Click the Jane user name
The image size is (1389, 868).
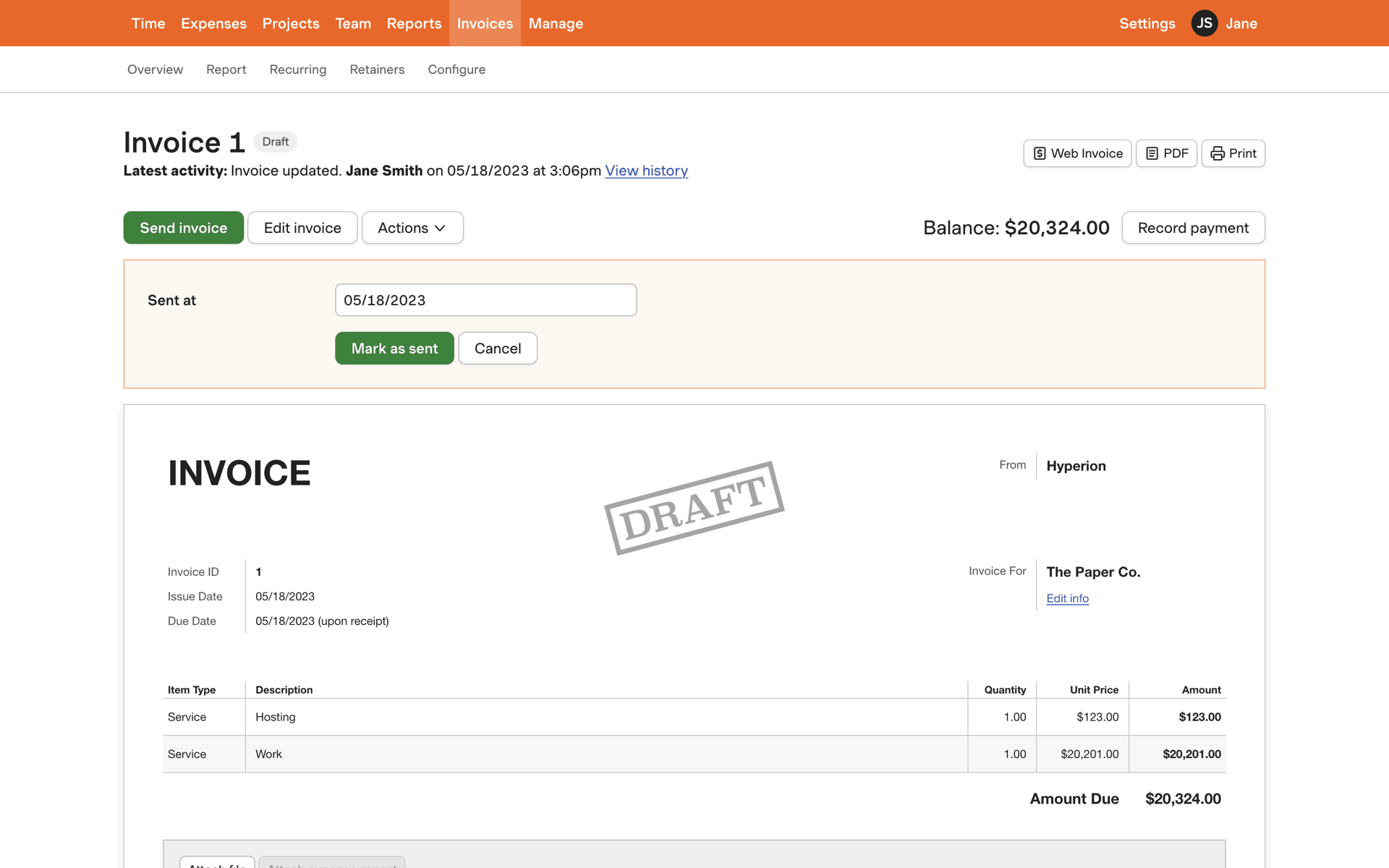[1241, 23]
